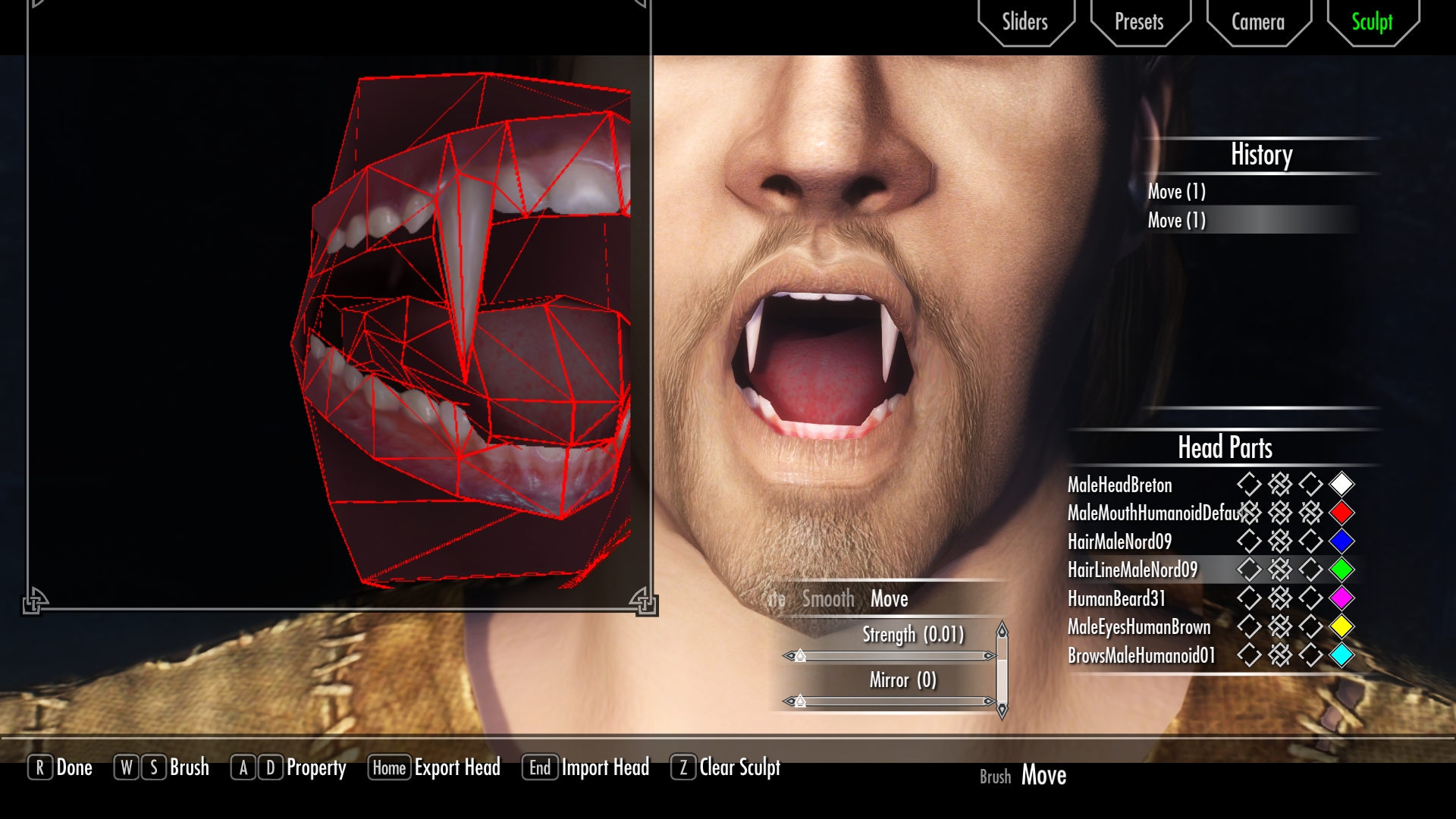
Task: Open the blue color swatch for HairMaleNord09
Action: click(1341, 541)
